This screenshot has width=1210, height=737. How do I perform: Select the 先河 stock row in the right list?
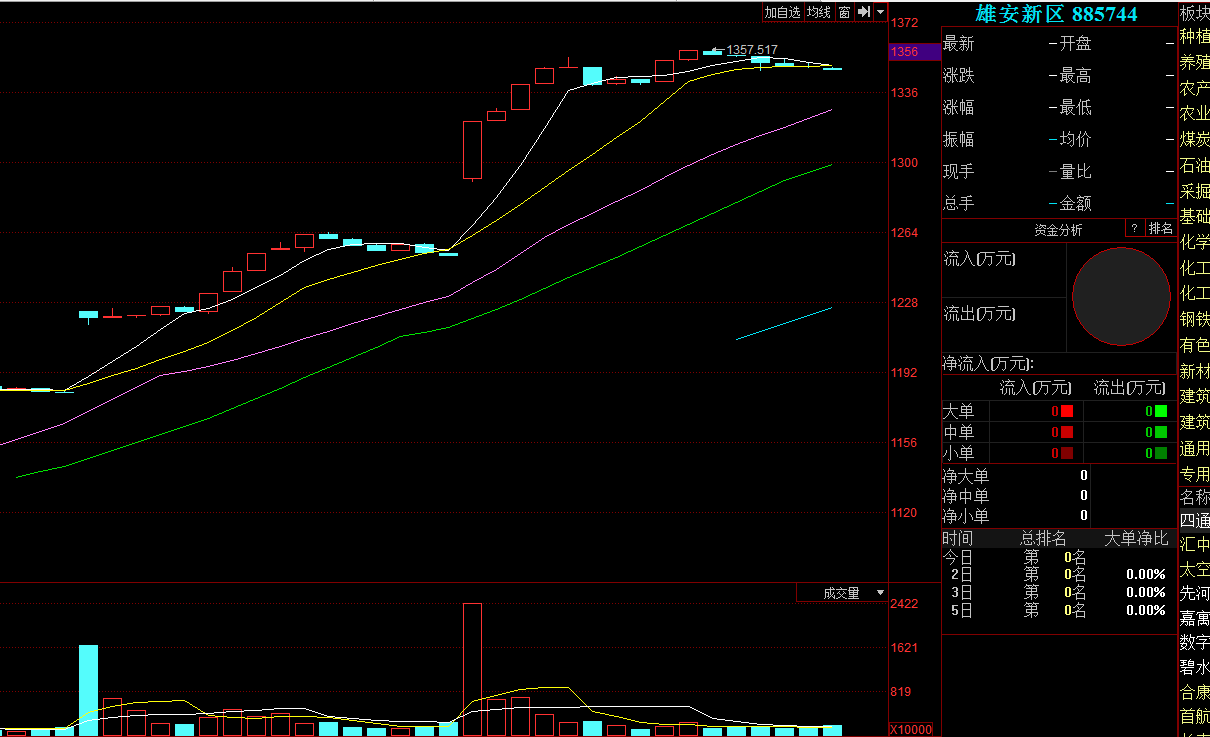point(1195,593)
